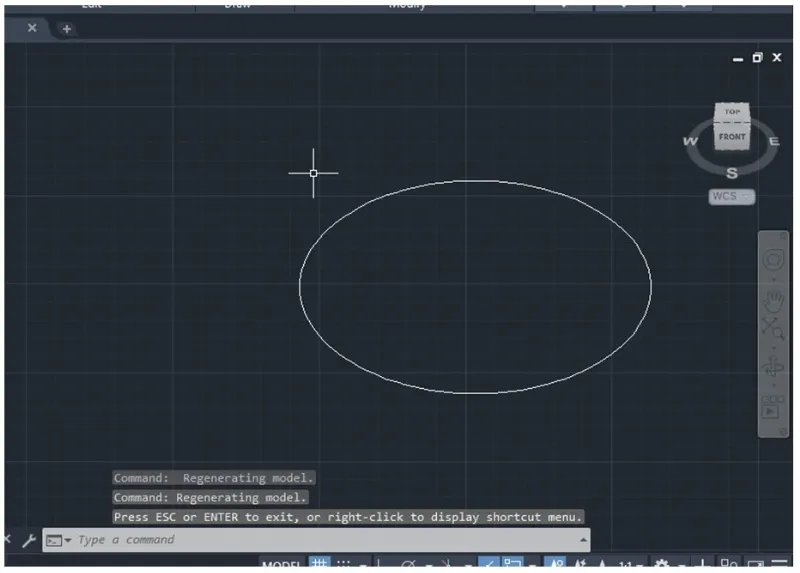Toggle ortho mode in status bar
Screen dimensions: 800x573
point(378,563)
